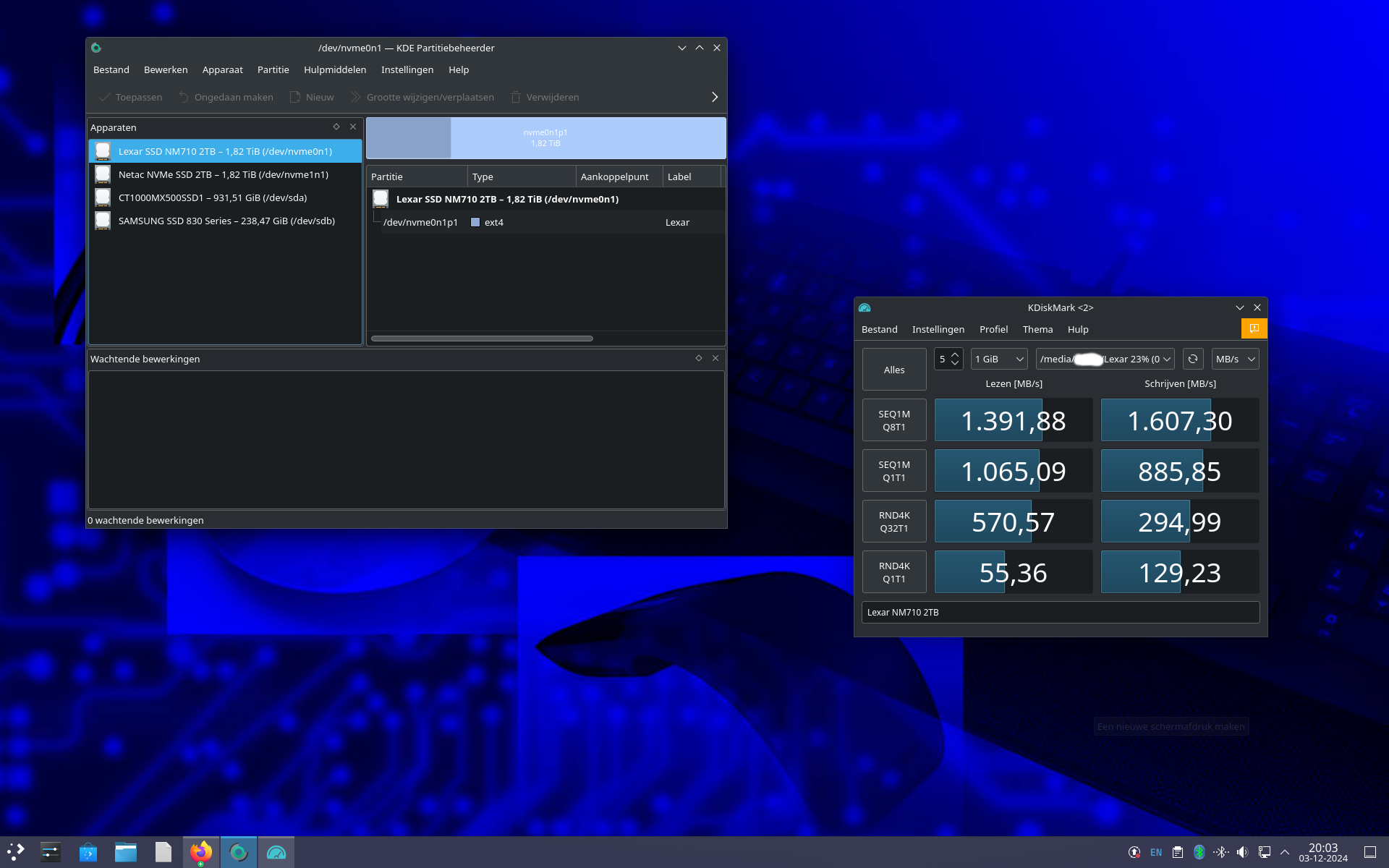Open Discover store from the taskbar
Image resolution: width=1389 pixels, height=868 pixels.
click(88, 852)
